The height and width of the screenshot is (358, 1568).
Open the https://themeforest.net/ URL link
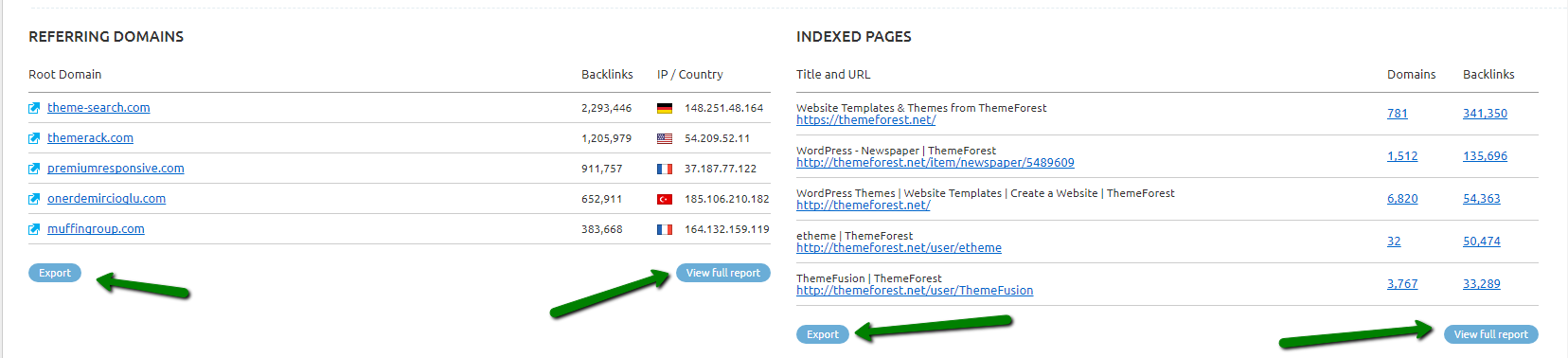pos(865,120)
